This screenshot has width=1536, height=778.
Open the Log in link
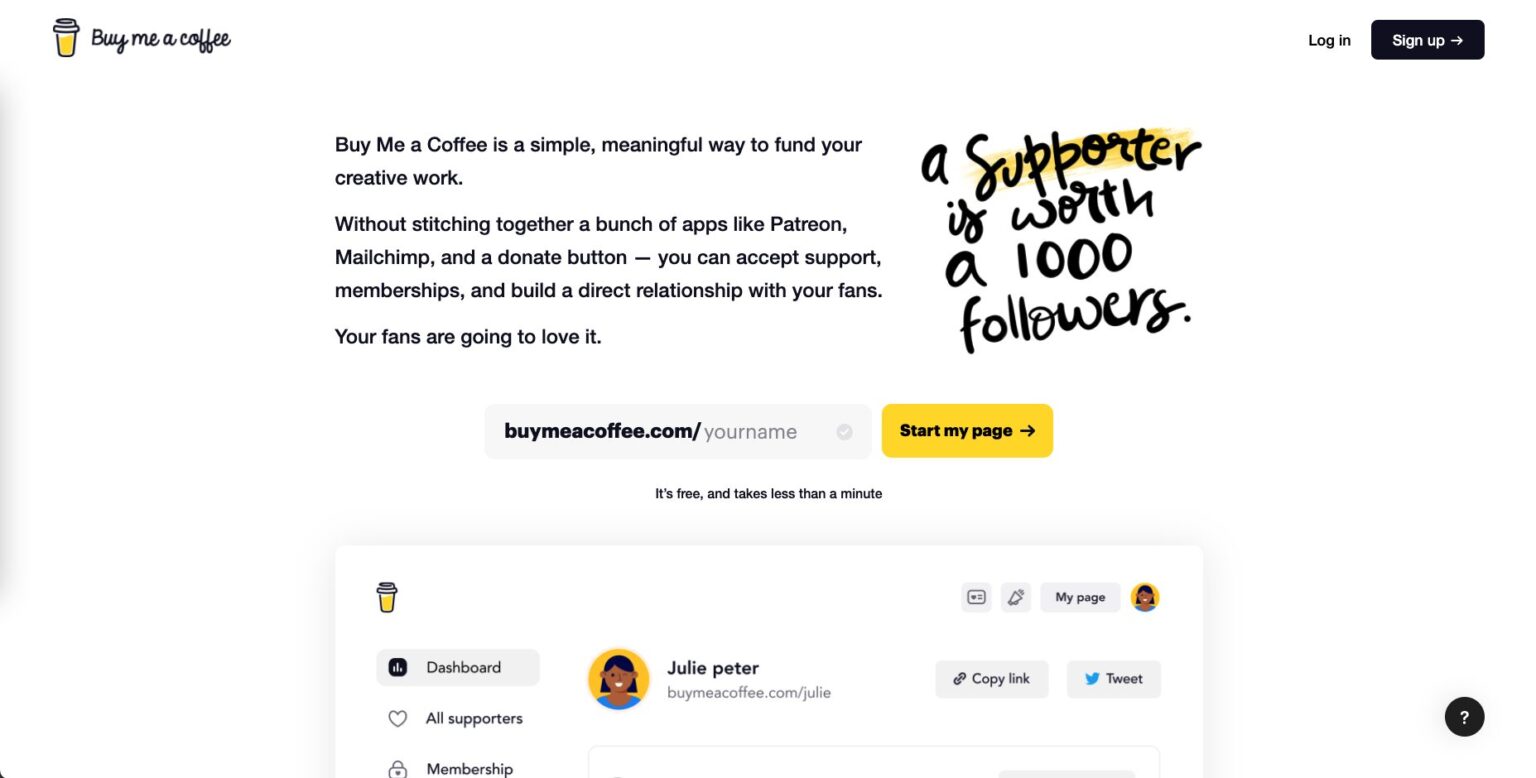(1328, 40)
